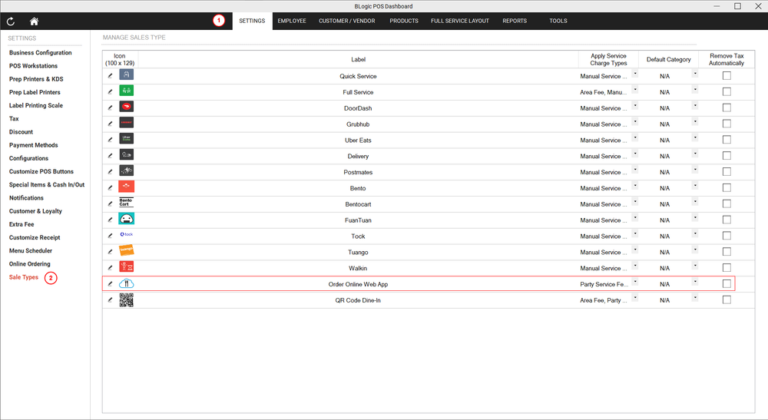Screen dimensions: 768x420
Task: Enable Remove Tax Automatically for DoorDash
Action: click(726, 107)
